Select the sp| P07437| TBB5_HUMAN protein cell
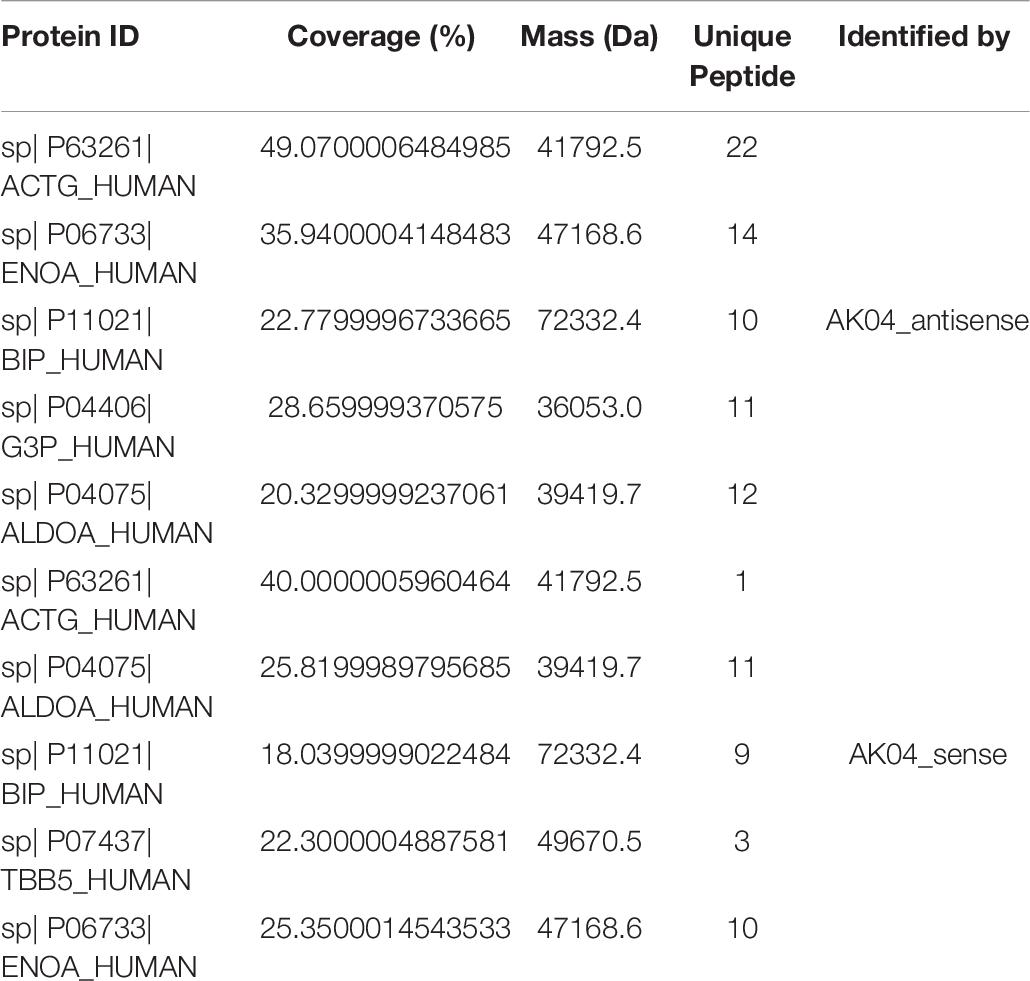1030x981 pixels. click(96, 861)
